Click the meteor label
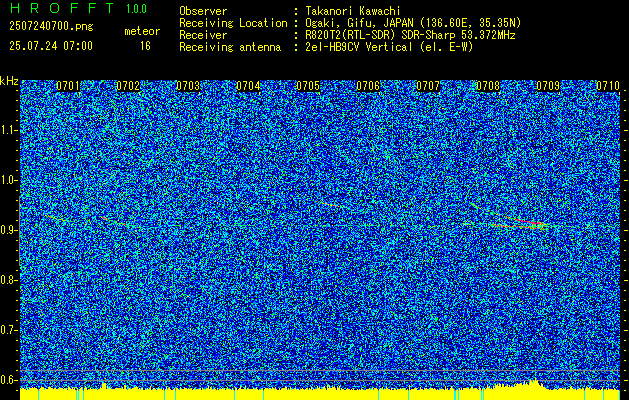 tap(142, 31)
